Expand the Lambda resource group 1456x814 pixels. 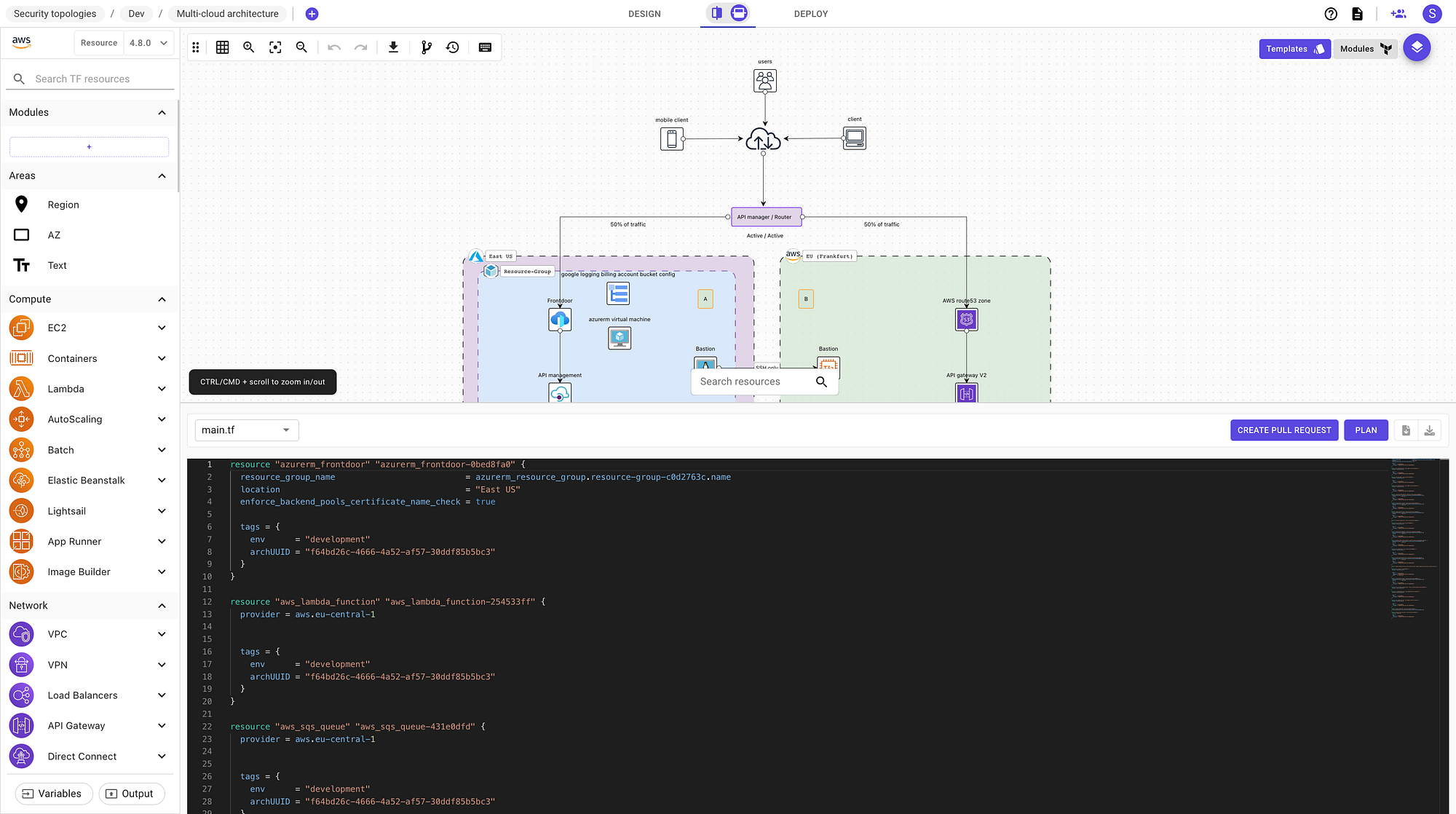point(162,389)
